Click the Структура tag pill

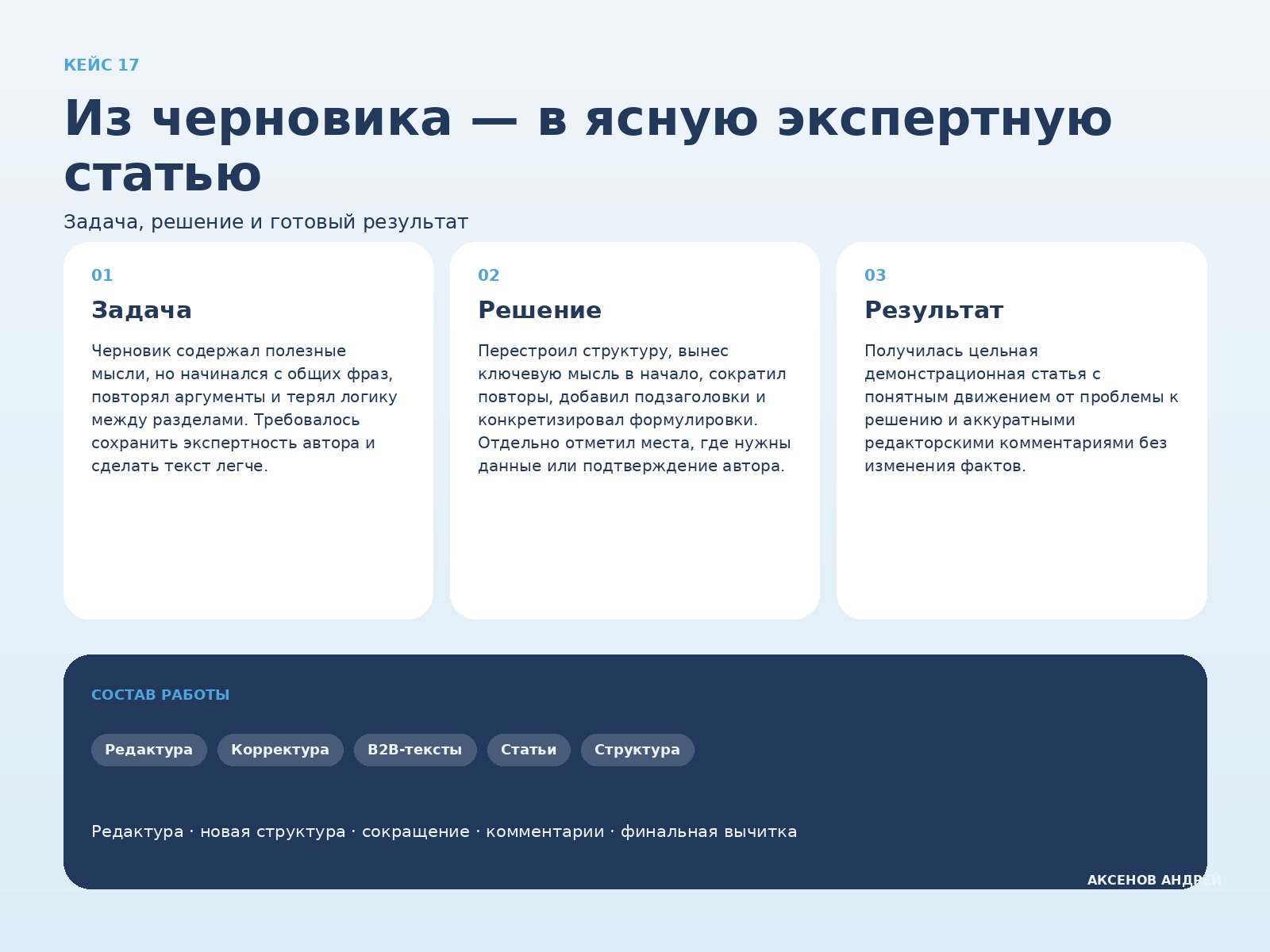pos(637,750)
